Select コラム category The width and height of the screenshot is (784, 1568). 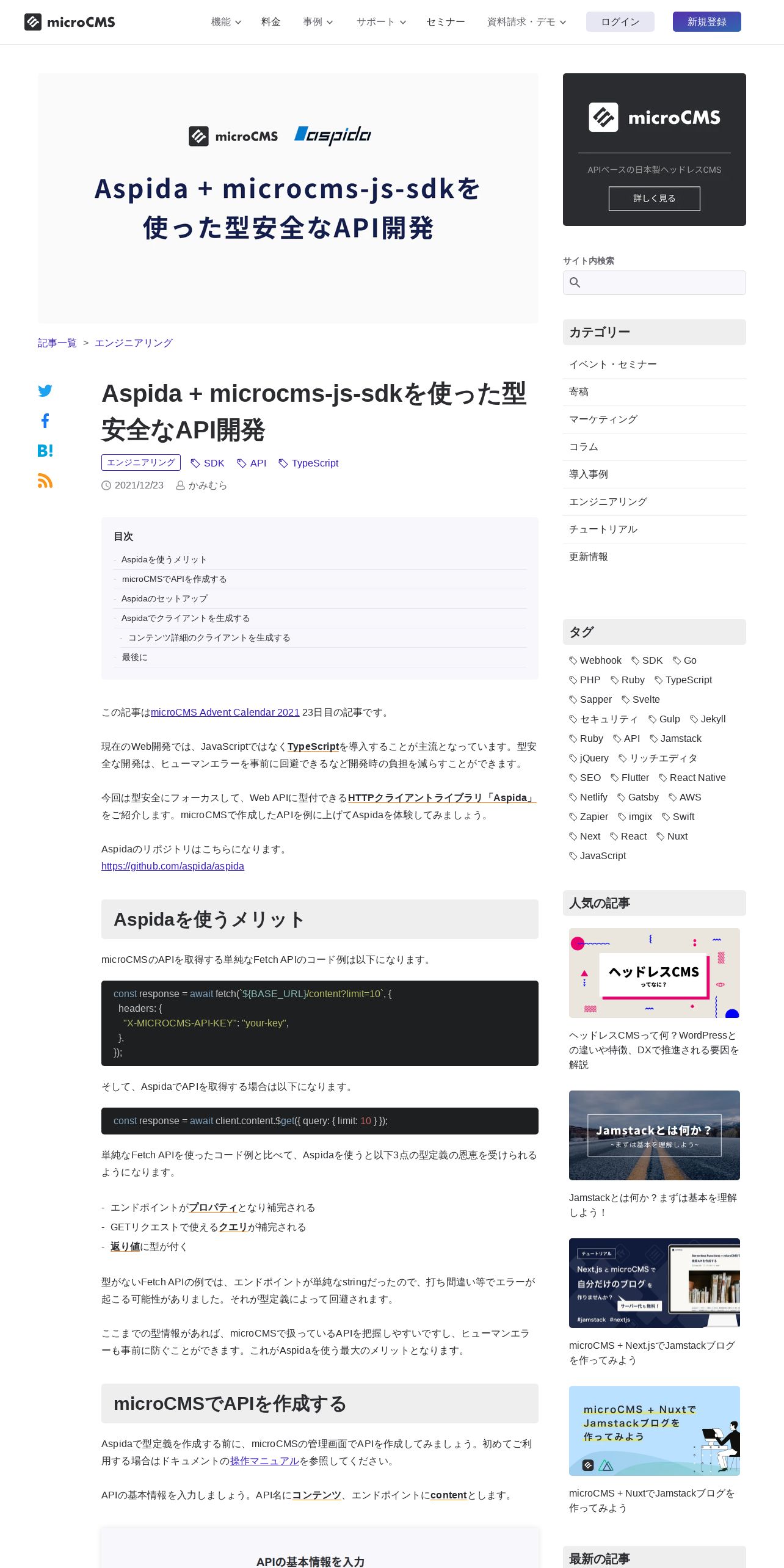(655, 447)
